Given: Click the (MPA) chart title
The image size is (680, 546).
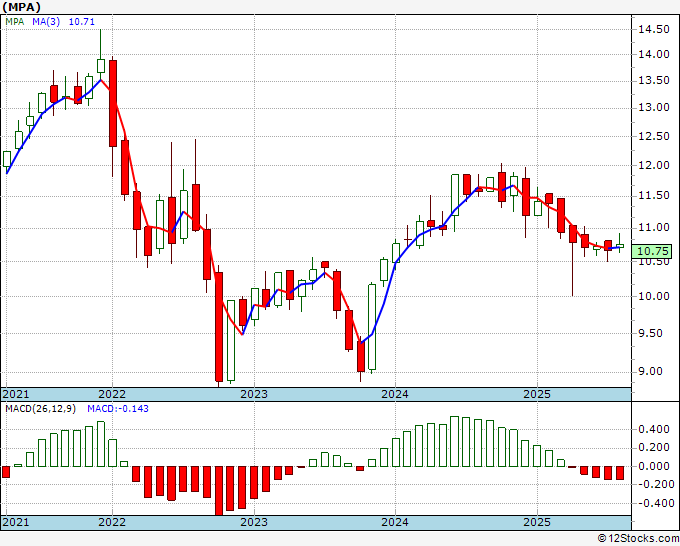Looking at the screenshot, I should coord(22,7).
